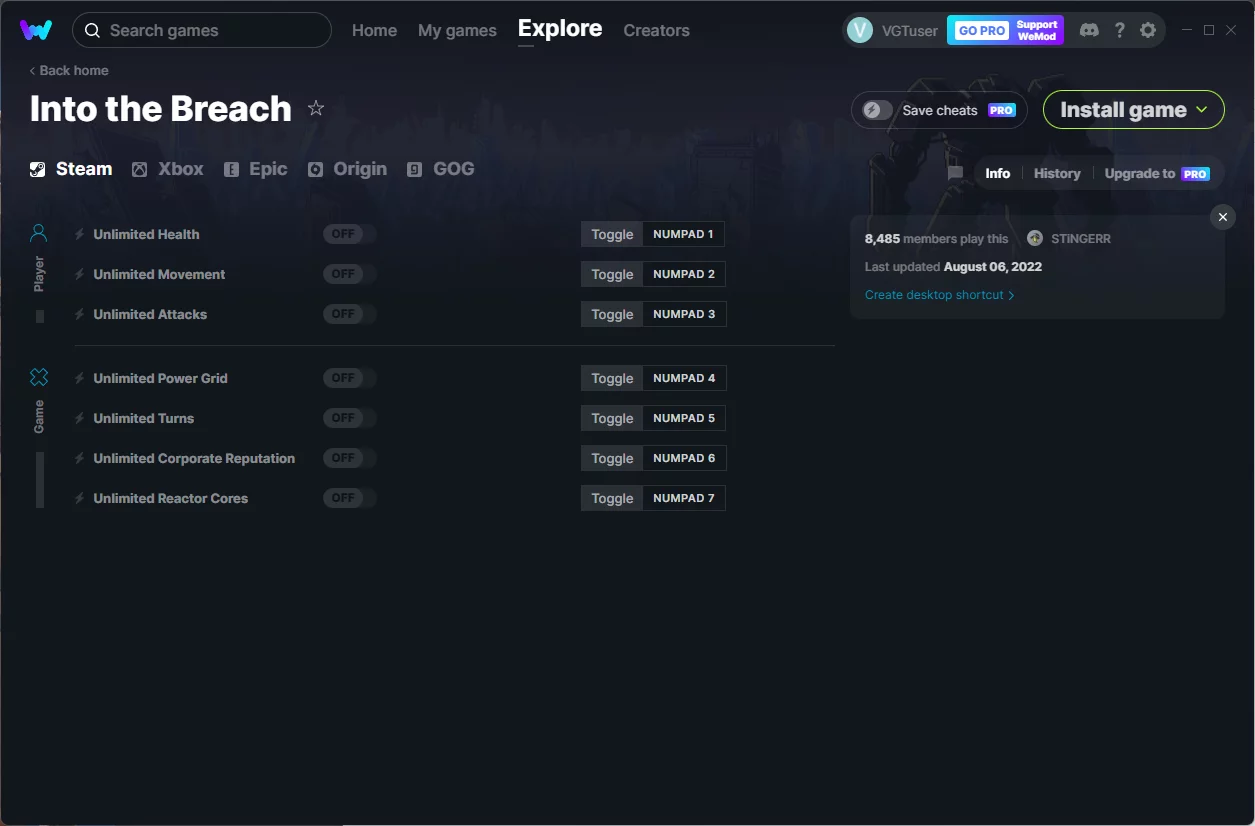Turn on Unlimited Corporate Reputation switch
Image resolution: width=1255 pixels, height=826 pixels.
click(349, 458)
